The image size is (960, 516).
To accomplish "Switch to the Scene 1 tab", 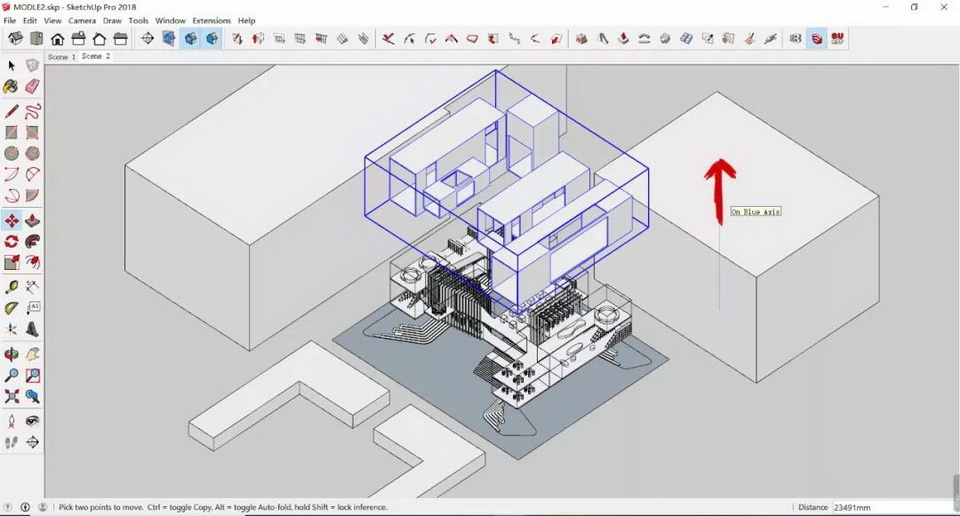I will tap(61, 57).
